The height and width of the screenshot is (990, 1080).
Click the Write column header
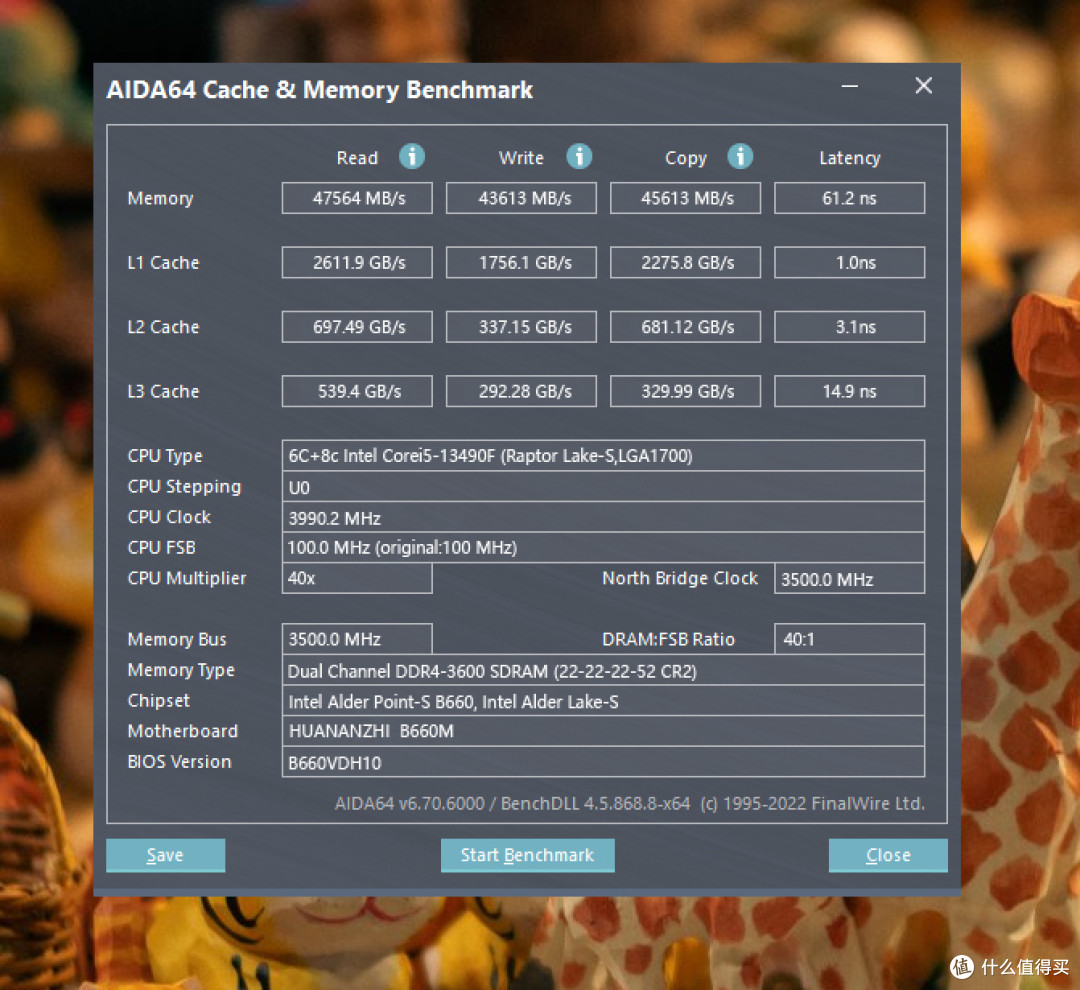tap(521, 158)
